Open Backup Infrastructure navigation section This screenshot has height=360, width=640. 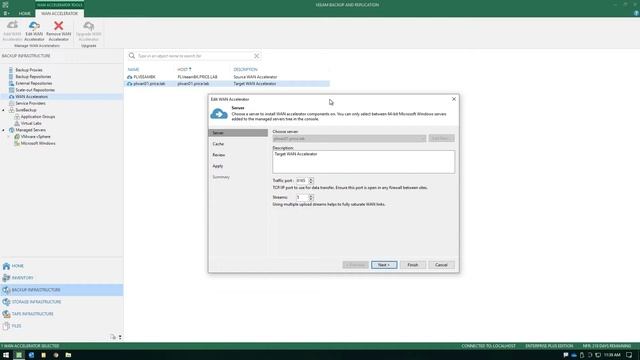[x=61, y=290]
